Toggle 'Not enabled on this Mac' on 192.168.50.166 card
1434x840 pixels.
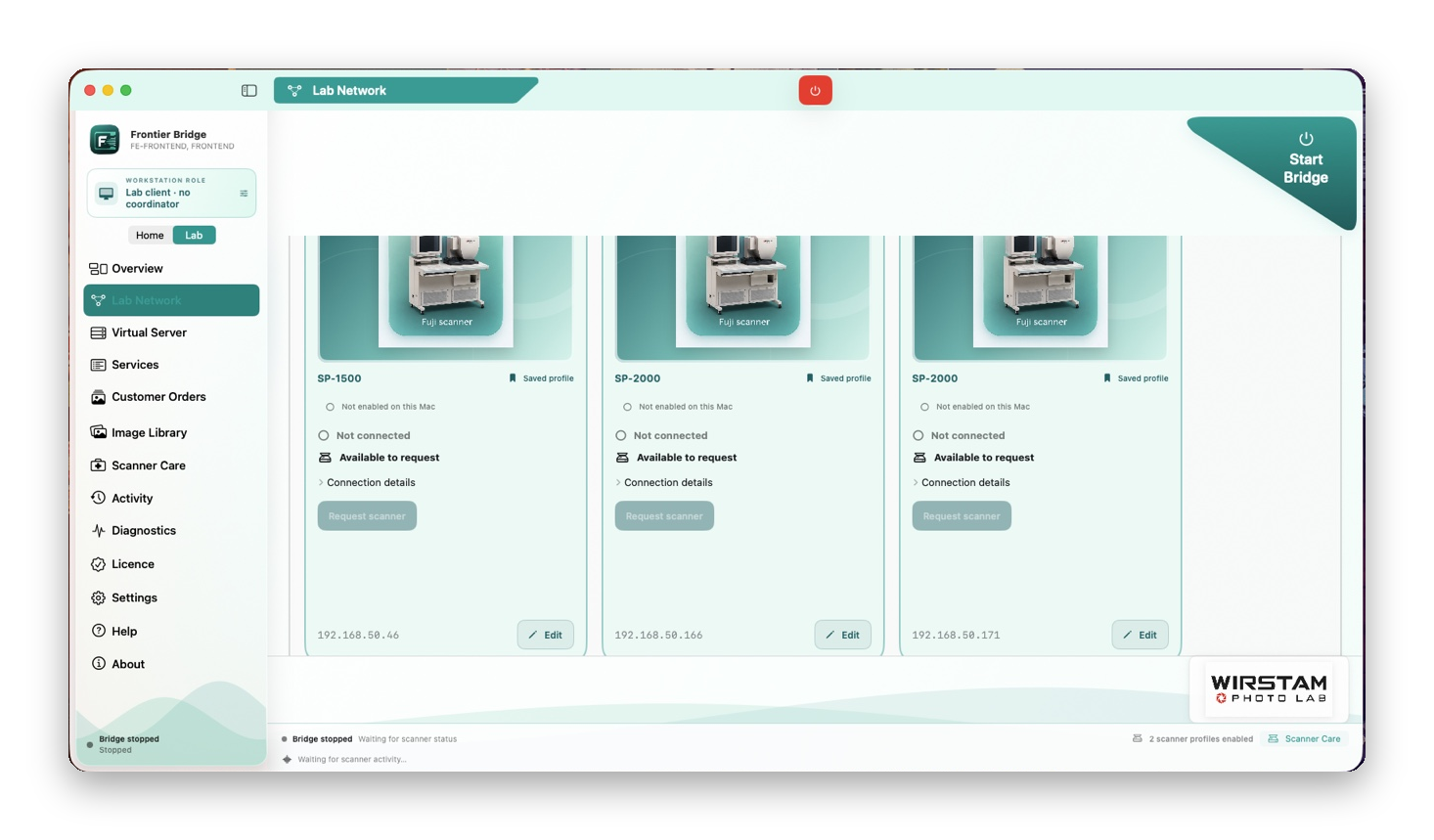627,407
